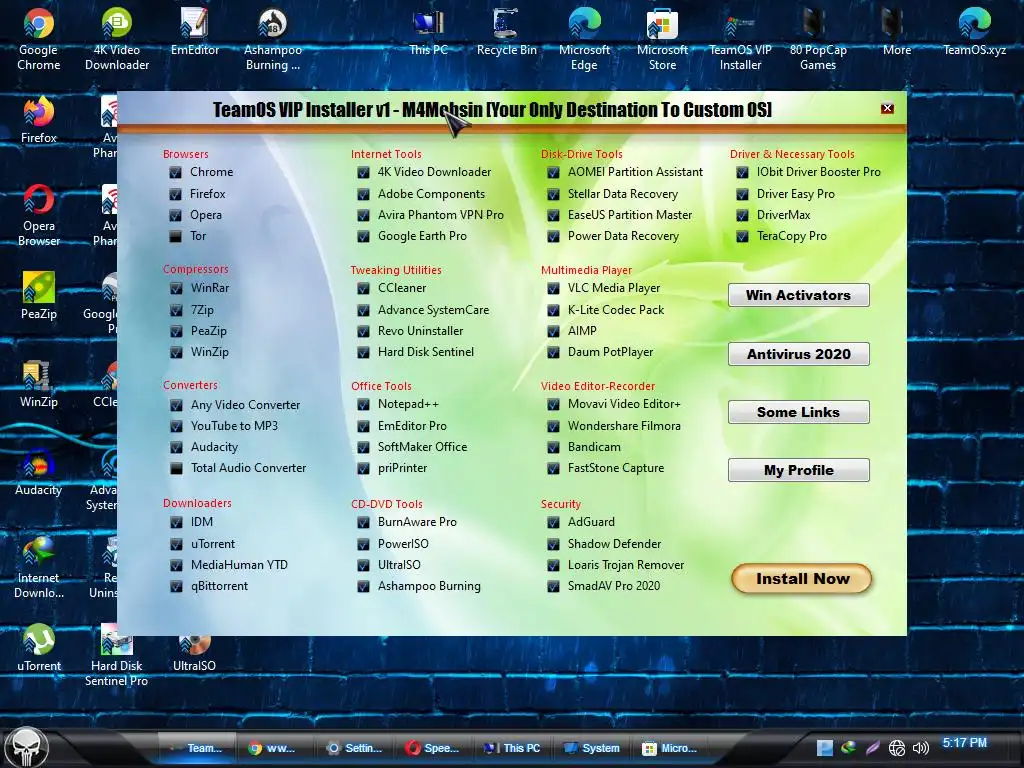Open TeamOS.xyz desktop shortcut
The width and height of the screenshot is (1024, 768).
tap(974, 33)
